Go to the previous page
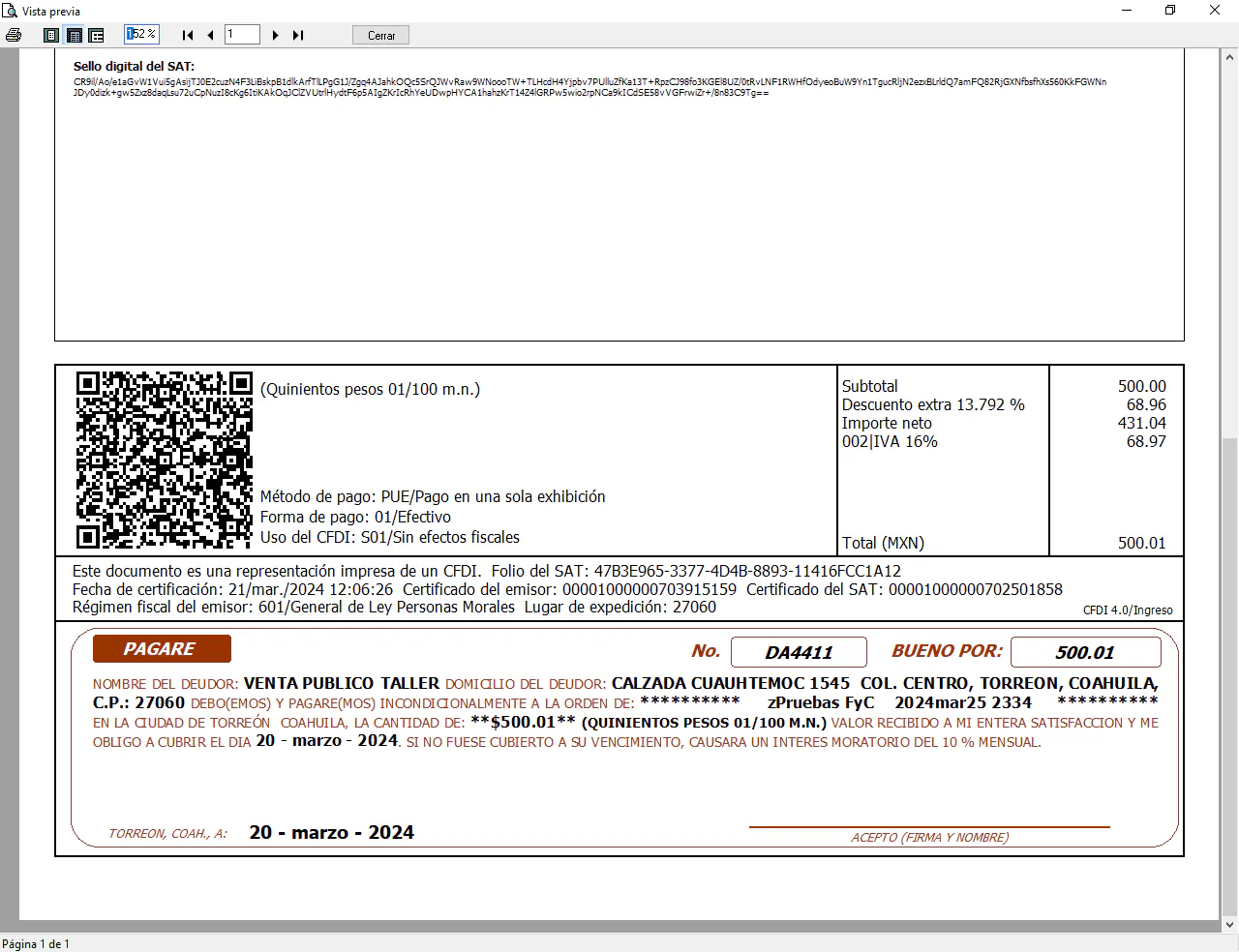 pyautogui.click(x=210, y=35)
